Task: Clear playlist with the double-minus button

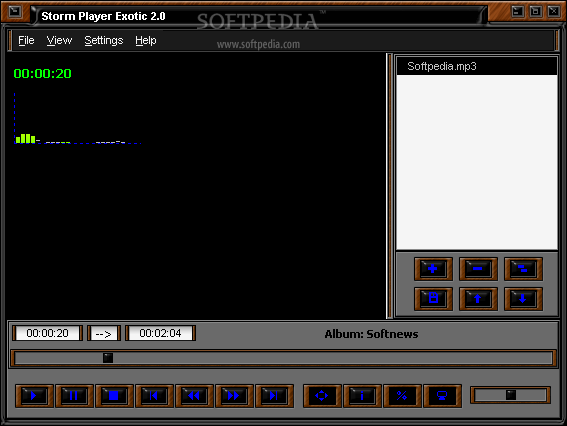Action: pyautogui.click(x=523, y=269)
